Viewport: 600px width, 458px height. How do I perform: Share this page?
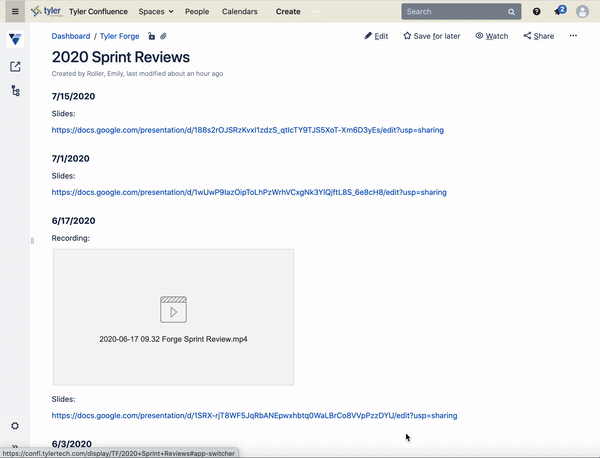[539, 36]
